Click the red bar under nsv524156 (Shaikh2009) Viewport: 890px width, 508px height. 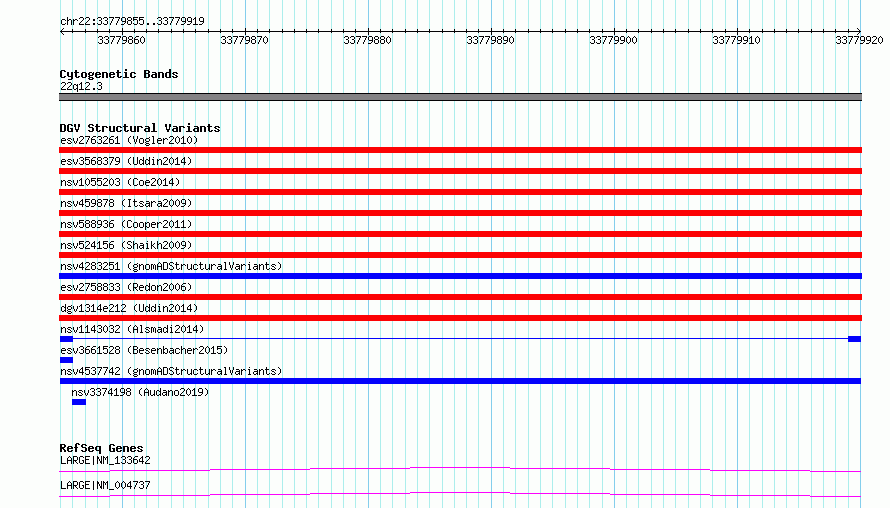coord(460,255)
